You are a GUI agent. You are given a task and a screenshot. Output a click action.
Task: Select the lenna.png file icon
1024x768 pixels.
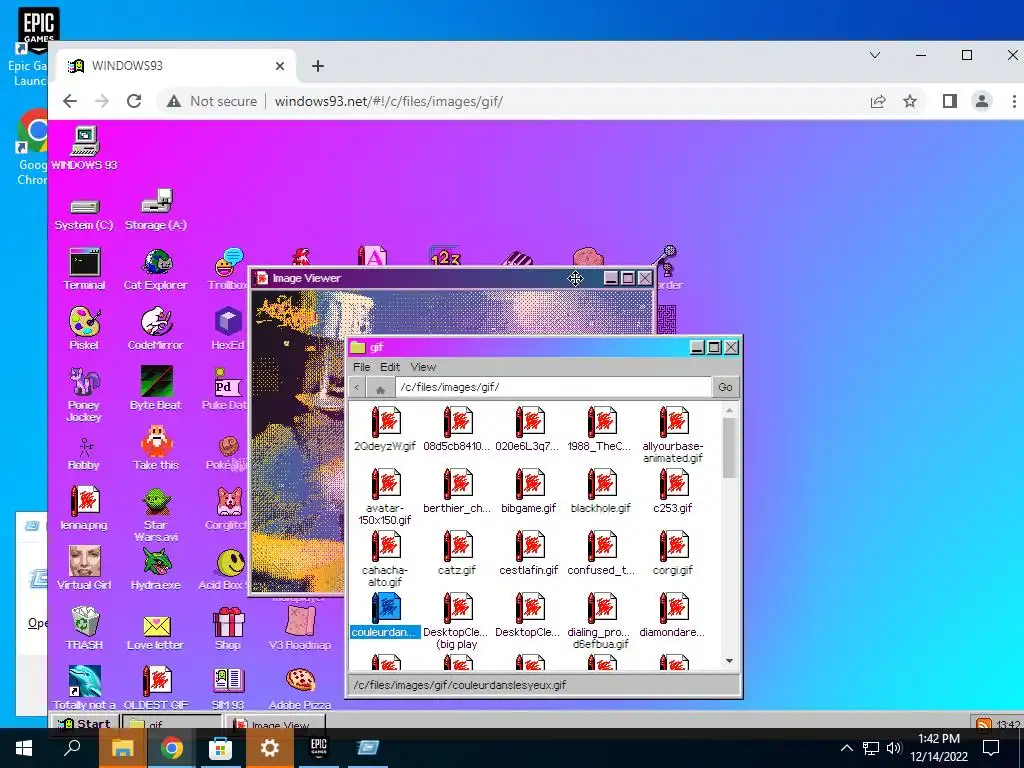[x=84, y=502]
